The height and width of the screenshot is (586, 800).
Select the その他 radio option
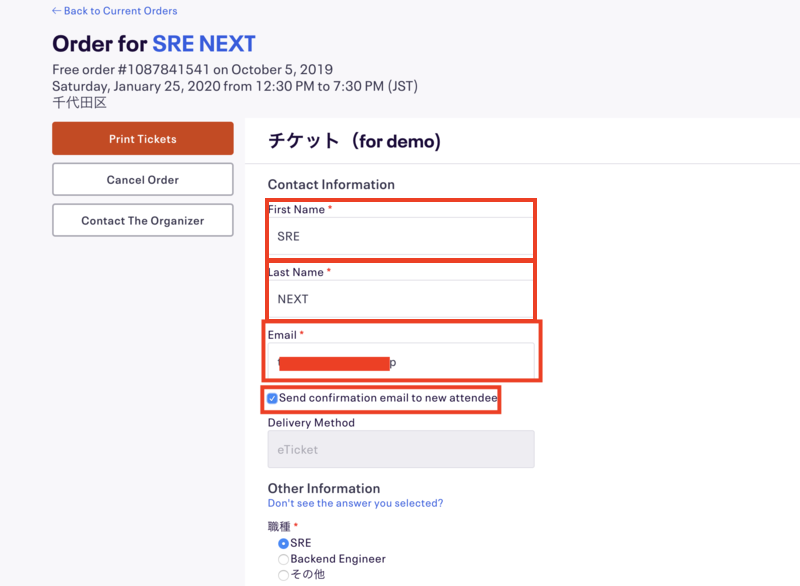[x=283, y=575]
